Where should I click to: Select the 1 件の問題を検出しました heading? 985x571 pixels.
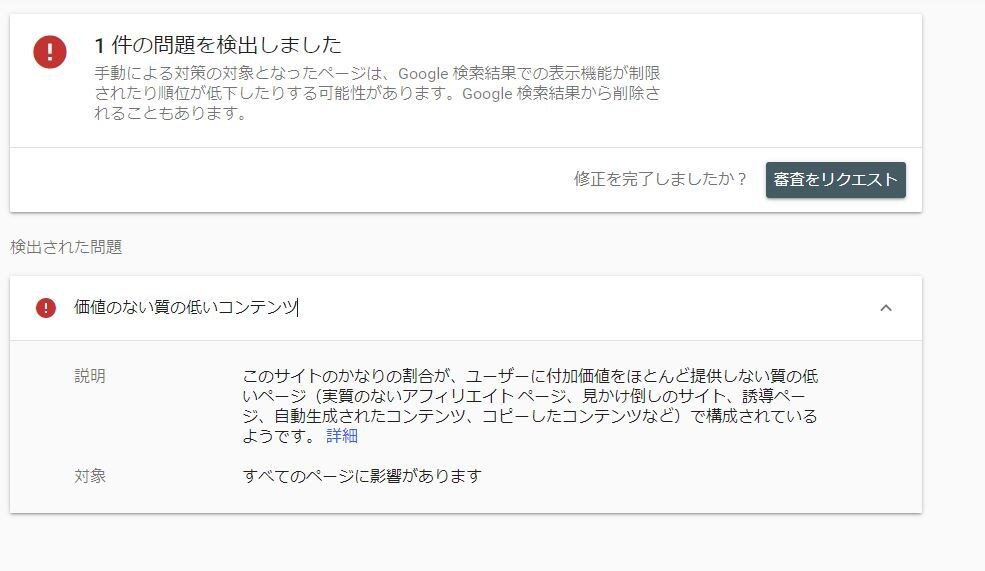pyautogui.click(x=218, y=45)
